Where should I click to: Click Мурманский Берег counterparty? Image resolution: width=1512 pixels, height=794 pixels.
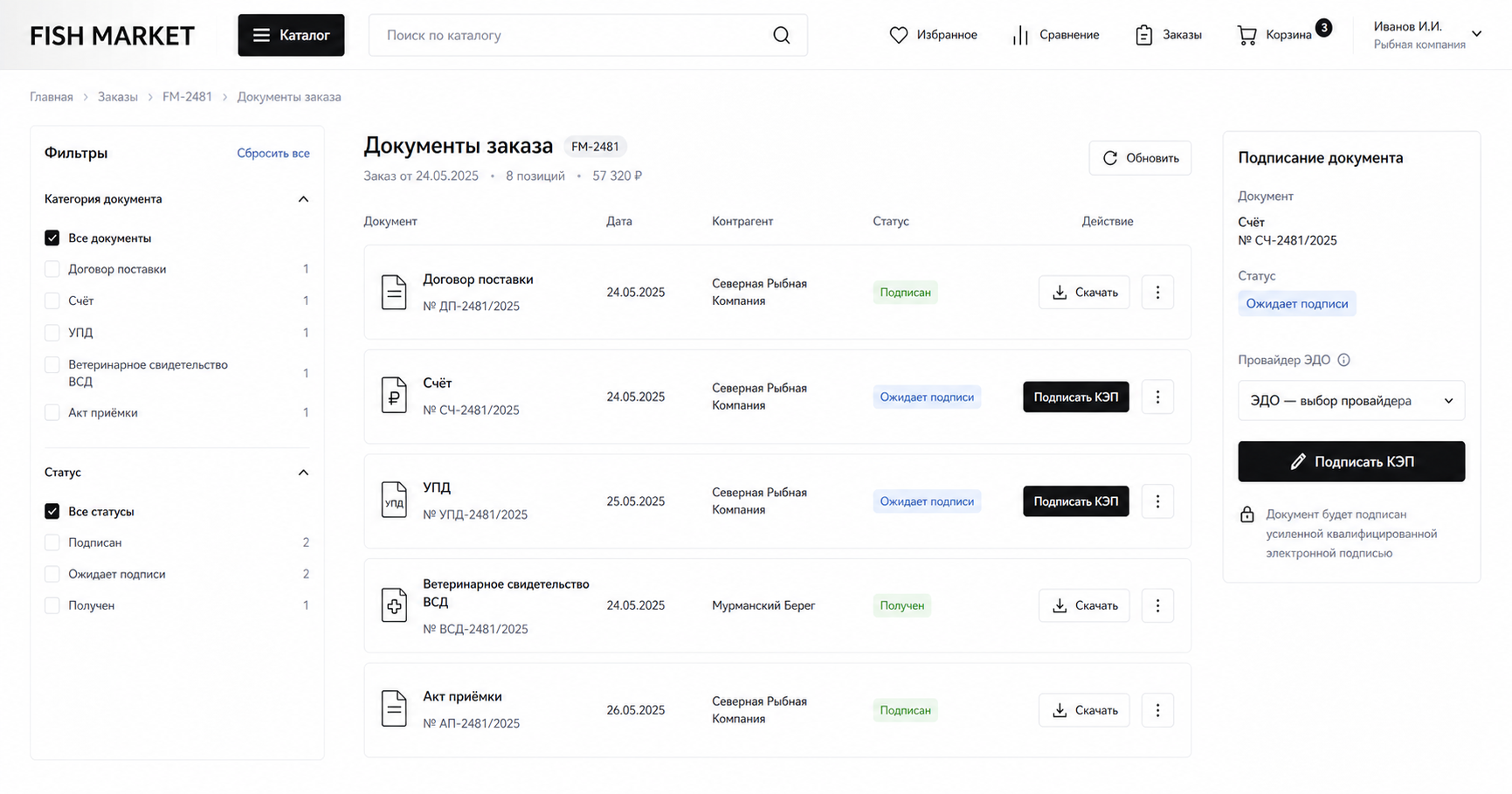[763, 605]
